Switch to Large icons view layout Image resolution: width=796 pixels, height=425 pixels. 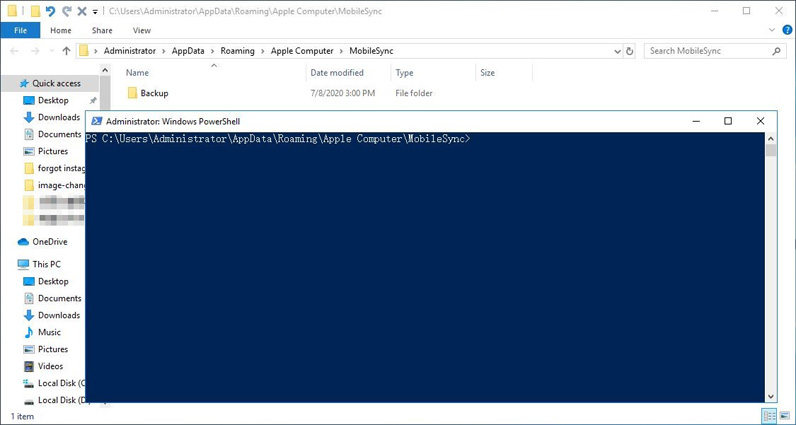point(784,416)
